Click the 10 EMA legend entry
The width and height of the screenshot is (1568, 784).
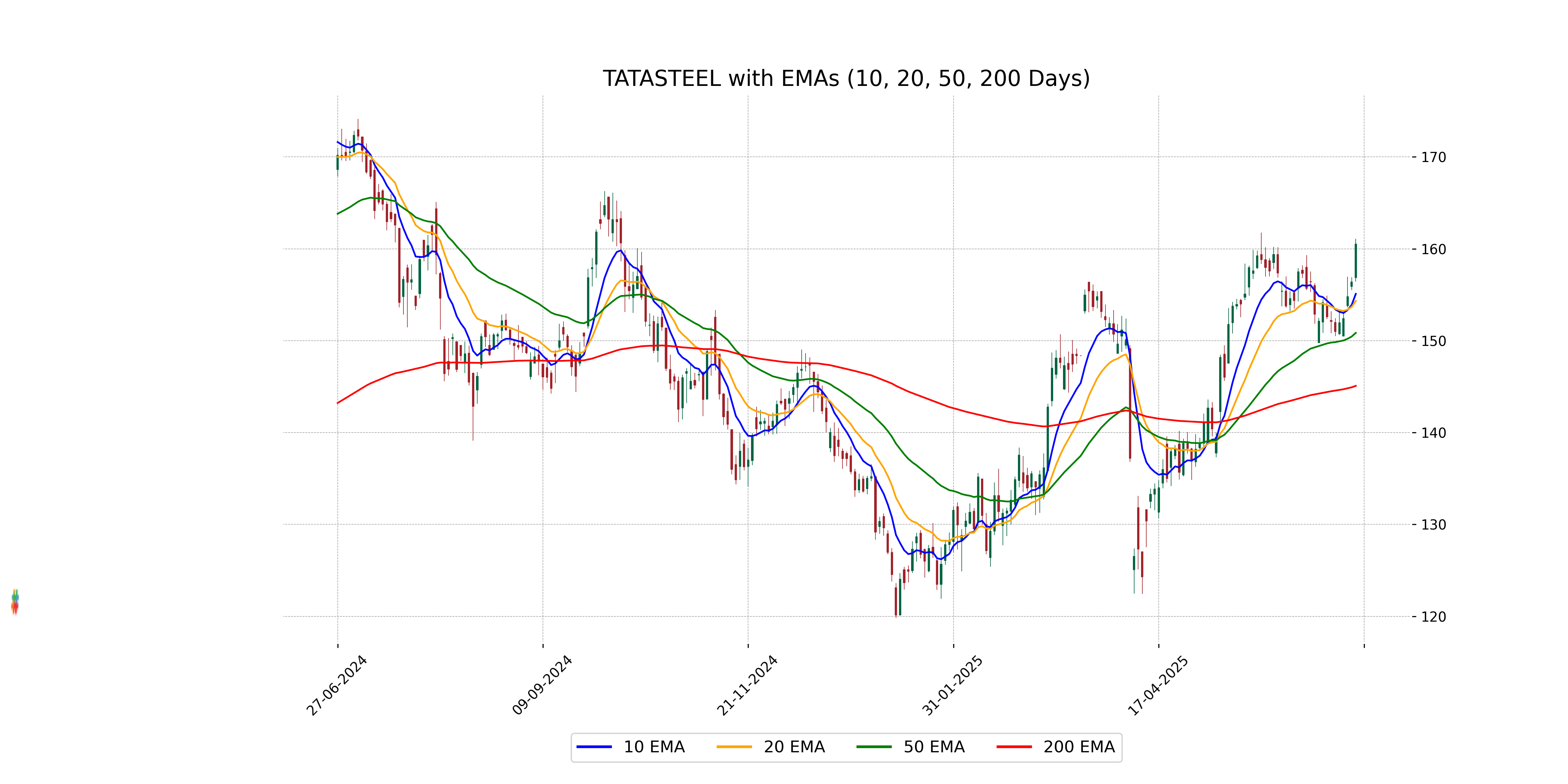pyautogui.click(x=630, y=747)
